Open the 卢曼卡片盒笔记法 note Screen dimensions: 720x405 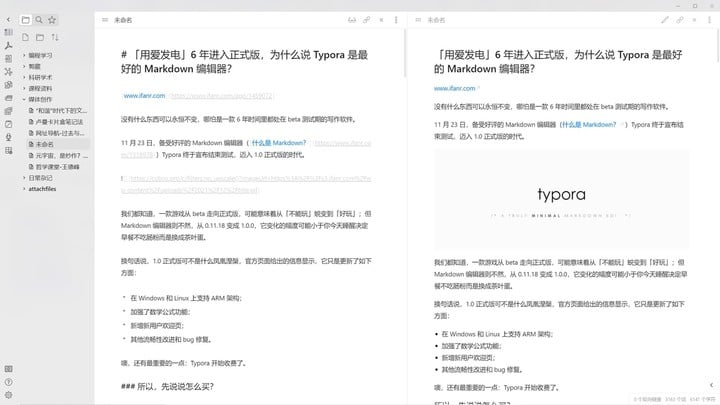(56, 122)
